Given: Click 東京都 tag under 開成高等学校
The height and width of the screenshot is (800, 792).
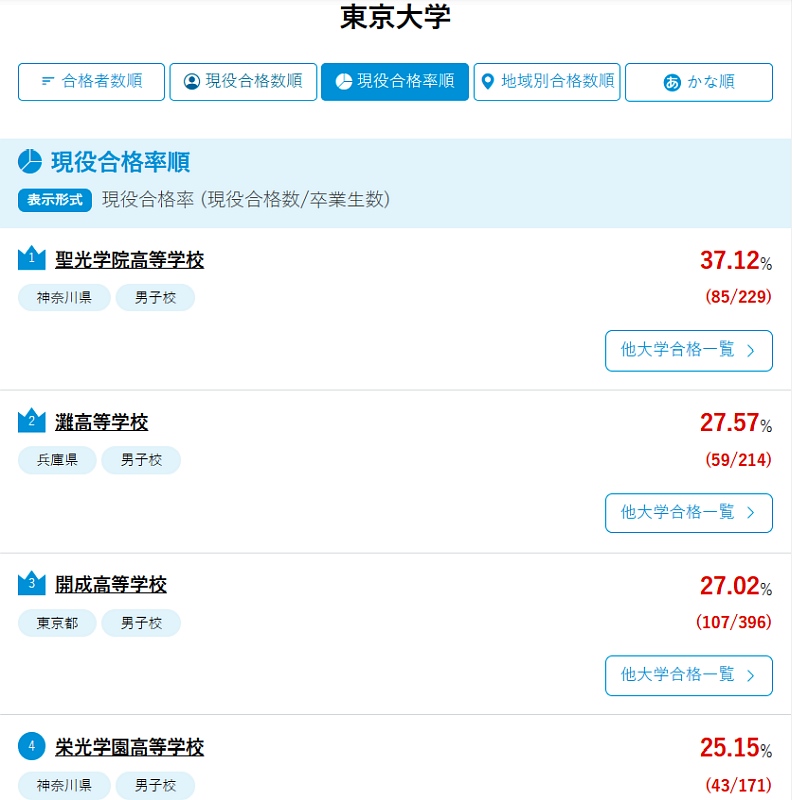Looking at the screenshot, I should coord(57,623).
